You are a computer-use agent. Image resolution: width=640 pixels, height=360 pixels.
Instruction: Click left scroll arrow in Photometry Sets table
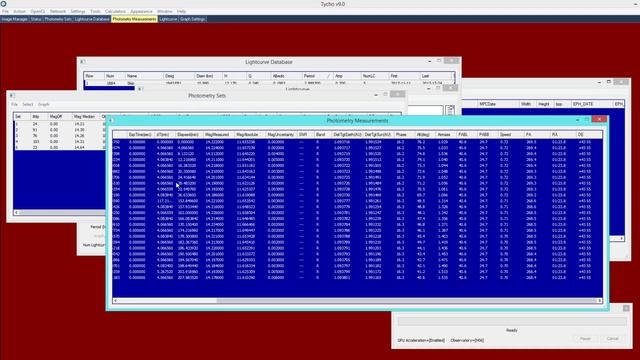(x=16, y=213)
